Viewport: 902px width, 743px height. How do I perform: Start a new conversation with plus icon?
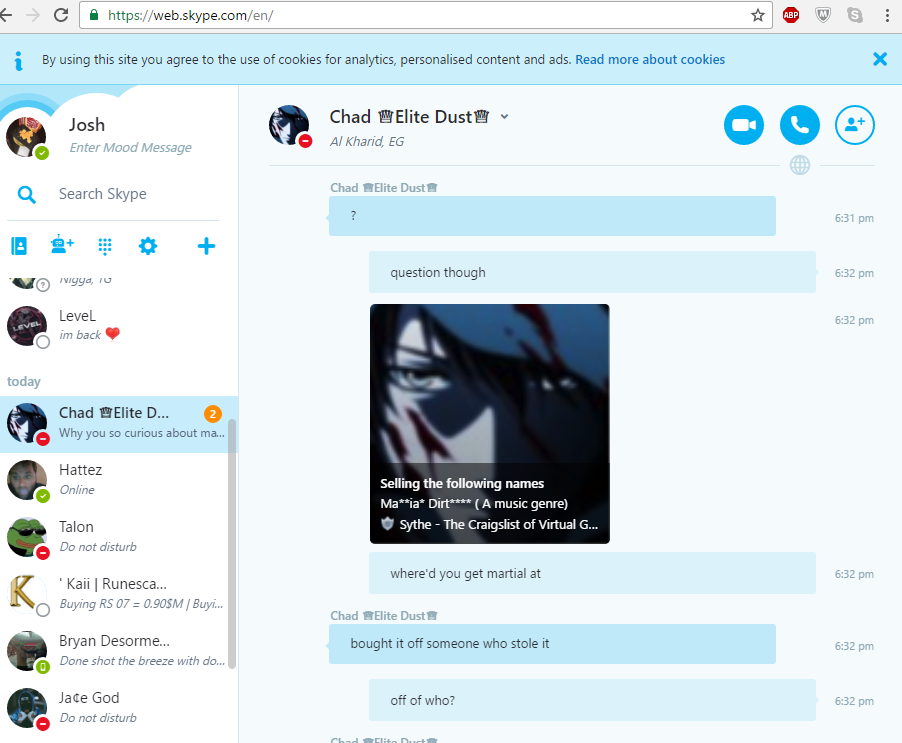click(x=206, y=246)
